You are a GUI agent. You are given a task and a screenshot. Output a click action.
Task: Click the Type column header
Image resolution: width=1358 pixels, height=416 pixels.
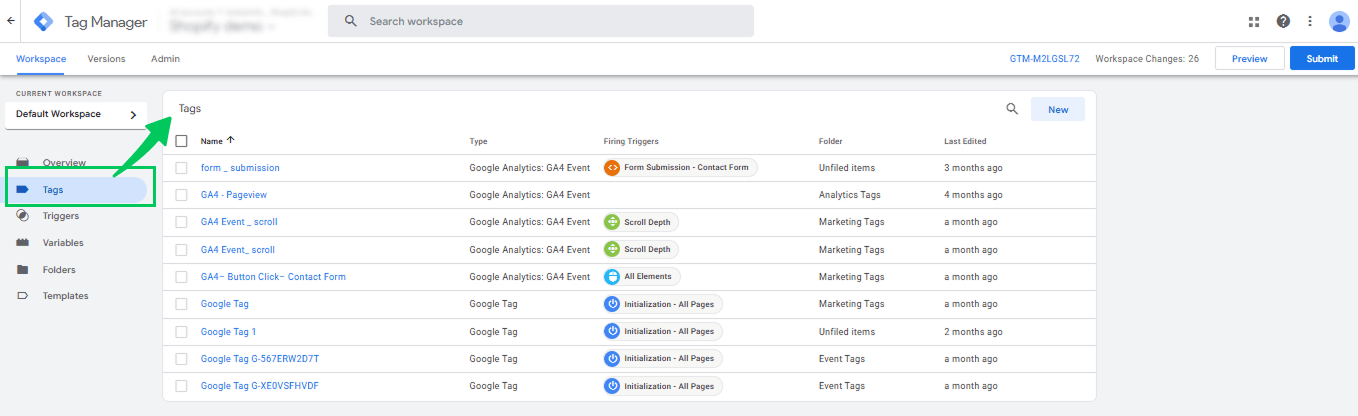(x=478, y=141)
